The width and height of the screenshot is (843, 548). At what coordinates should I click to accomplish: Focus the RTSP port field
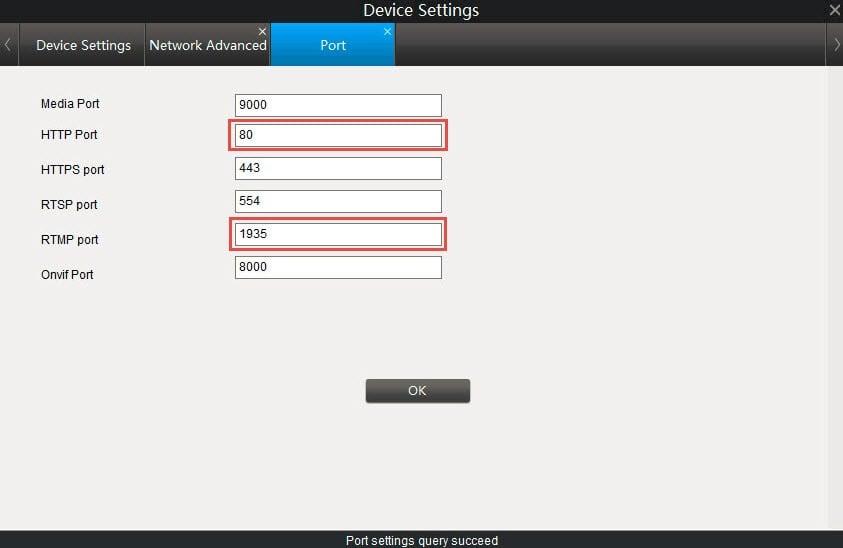click(338, 201)
